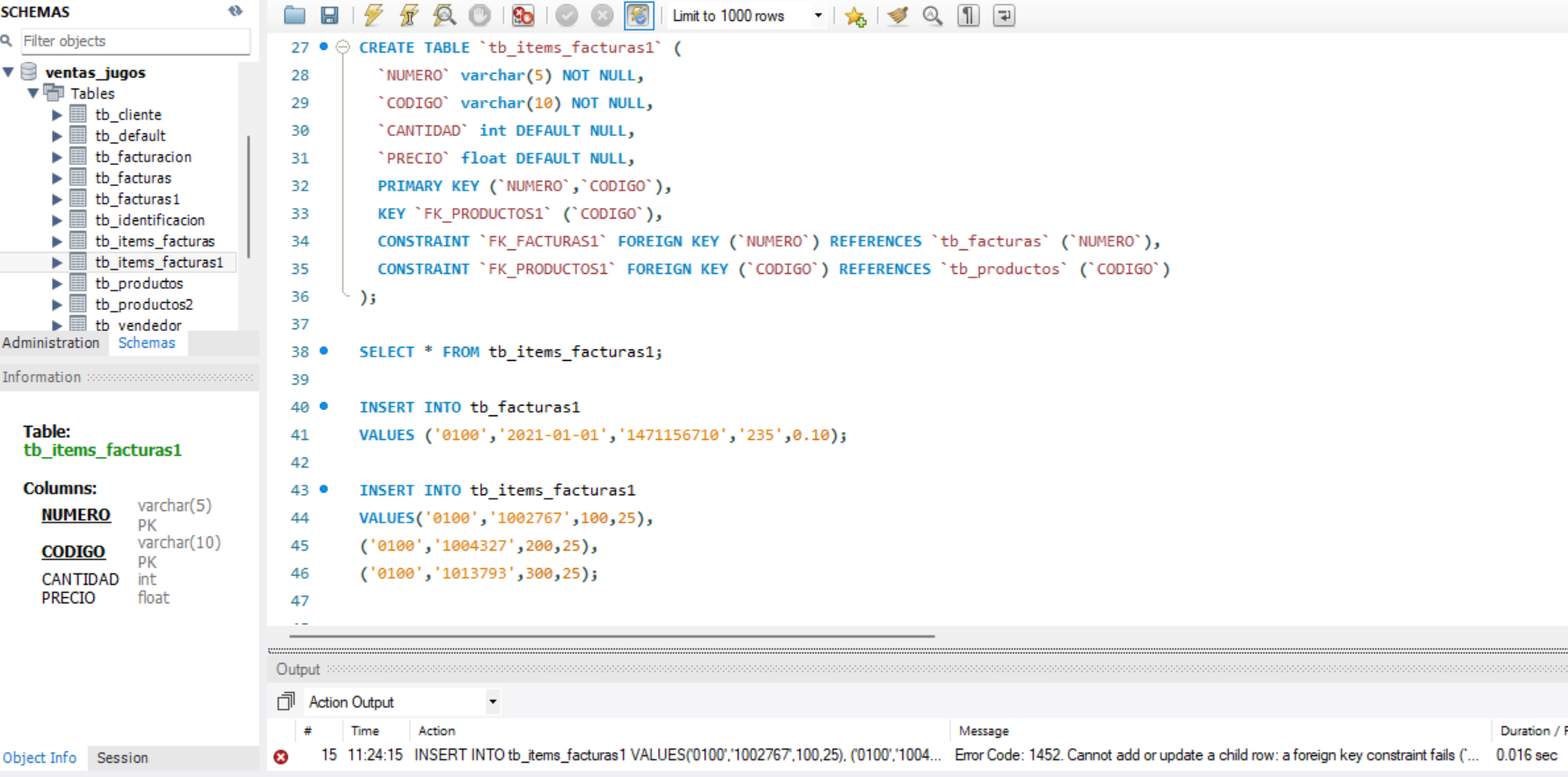Execute the SQL script with lightning icon
Screen dimensions: 1568x777
pyautogui.click(x=373, y=15)
